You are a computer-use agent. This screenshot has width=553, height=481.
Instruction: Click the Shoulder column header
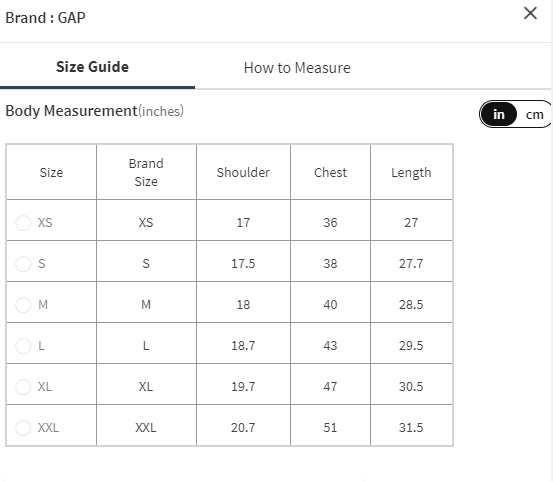click(x=243, y=172)
